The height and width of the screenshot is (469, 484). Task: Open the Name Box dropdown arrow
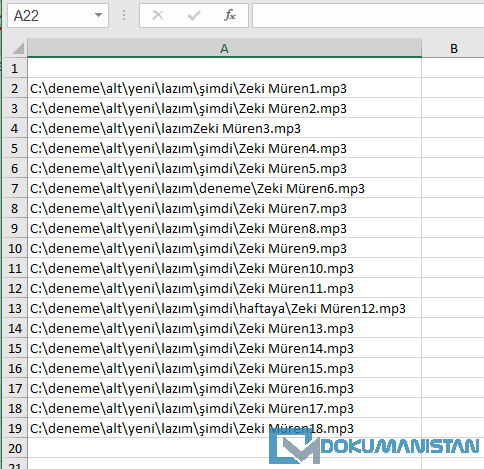click(98, 15)
